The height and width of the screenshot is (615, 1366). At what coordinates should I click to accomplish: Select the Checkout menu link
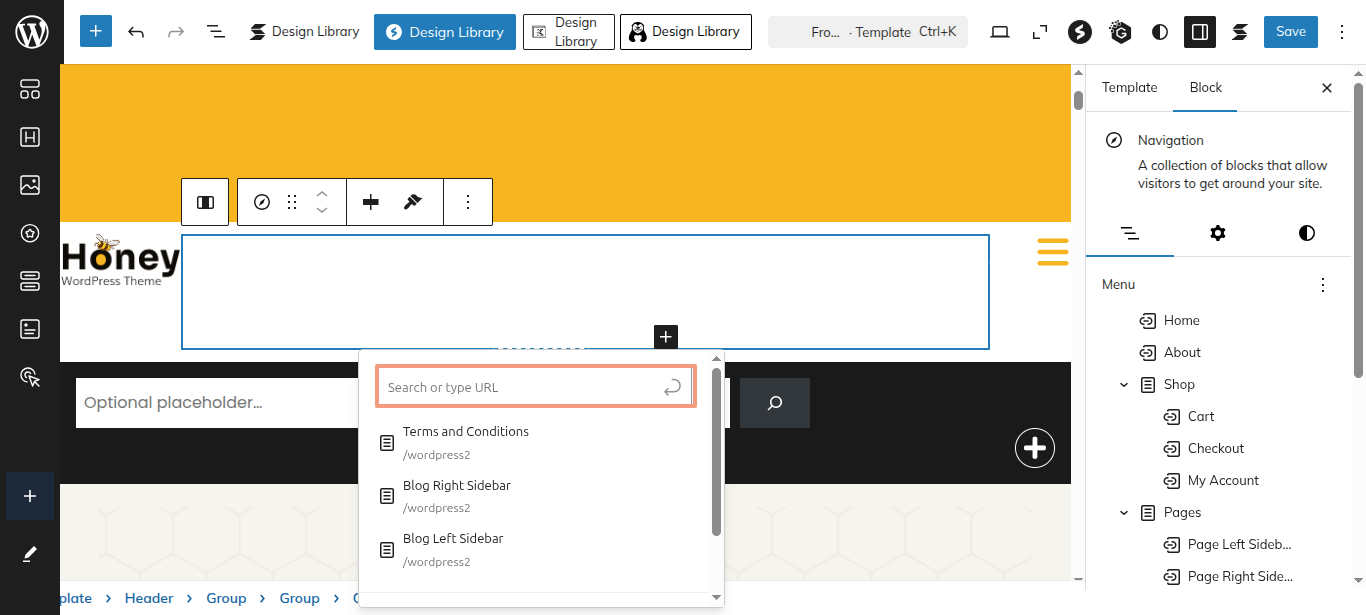[1215, 449]
